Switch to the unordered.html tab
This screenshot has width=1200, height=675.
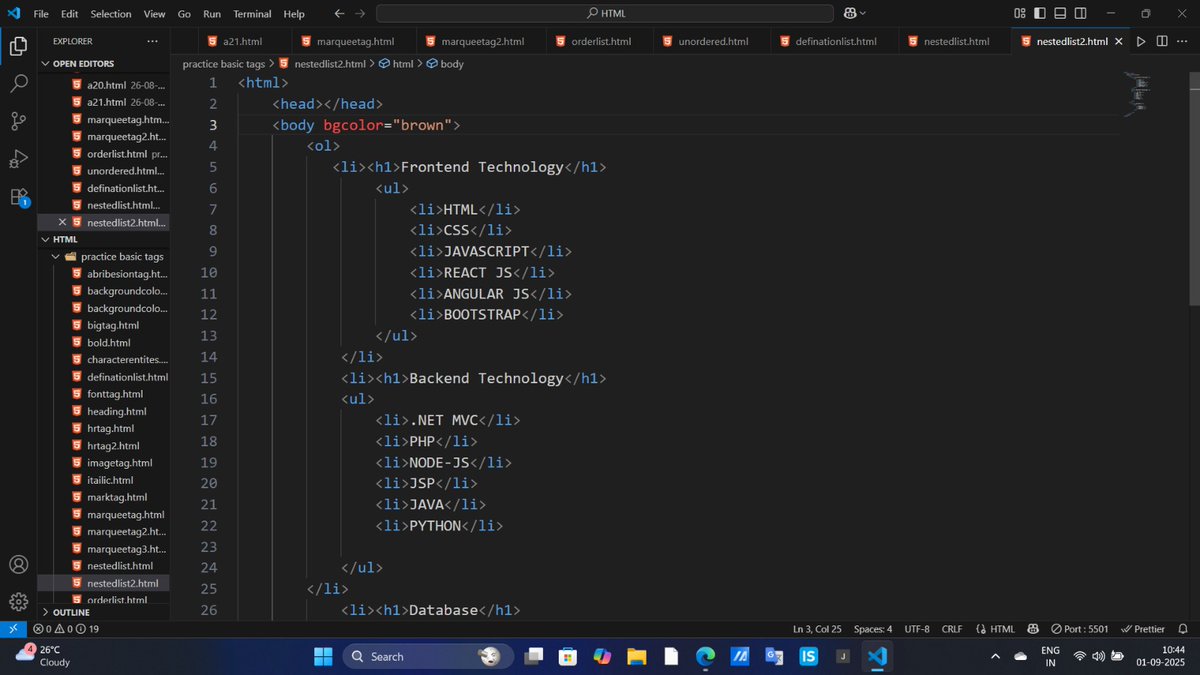pyautogui.click(x=713, y=41)
